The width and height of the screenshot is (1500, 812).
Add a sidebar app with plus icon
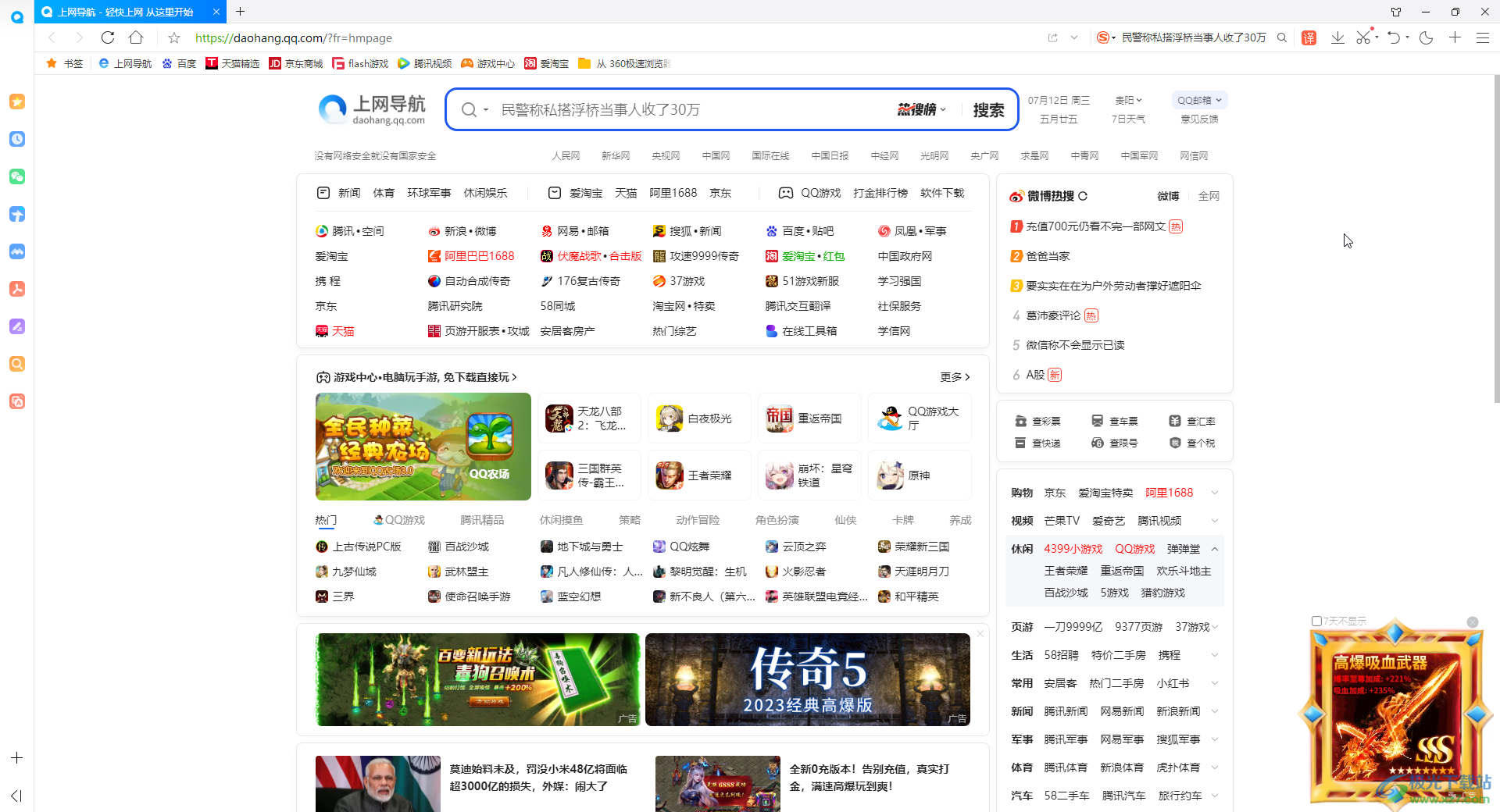click(x=16, y=758)
